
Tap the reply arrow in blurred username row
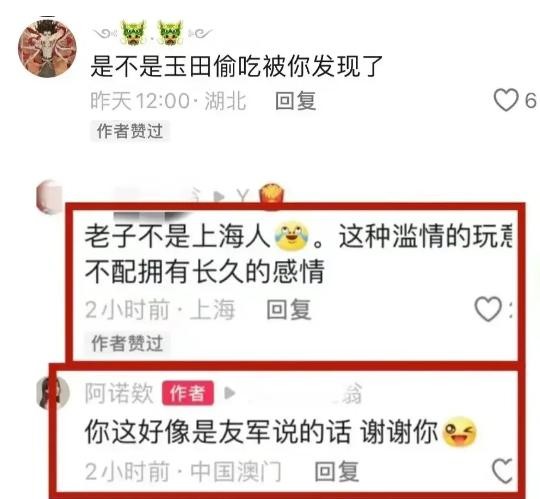219,196
